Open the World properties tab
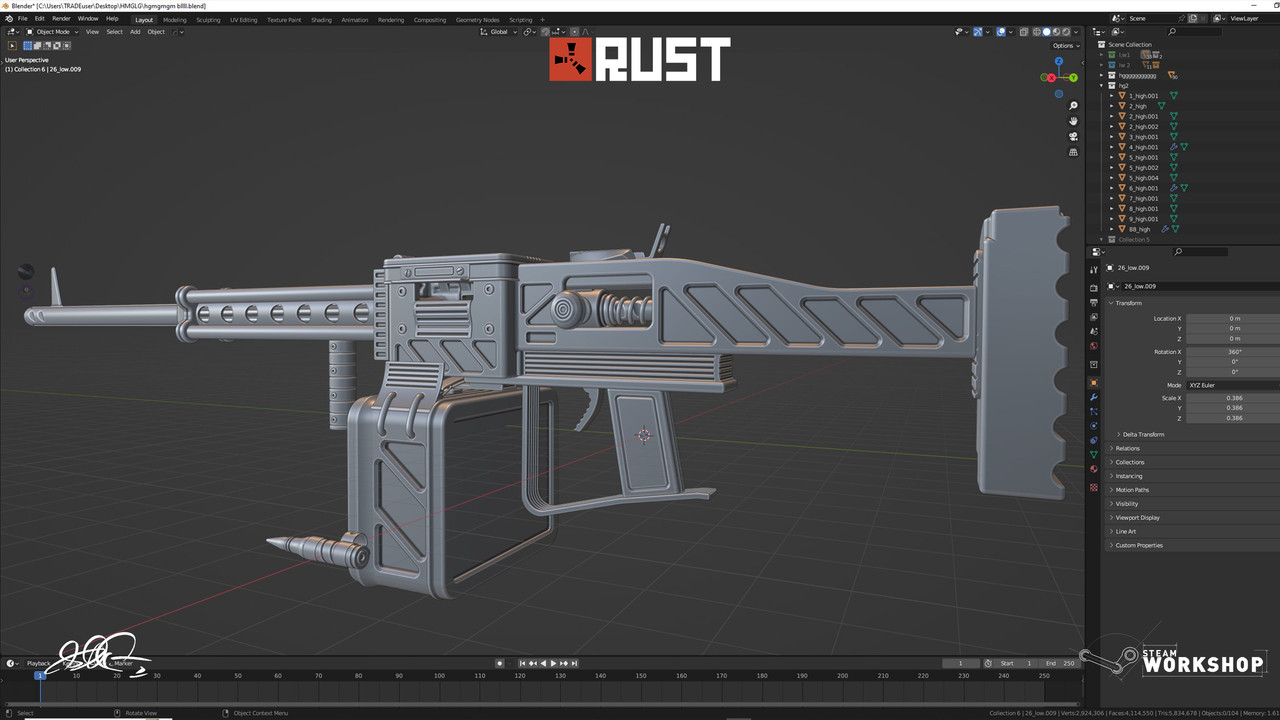Screen dimensions: 1280x720 tap(1094, 346)
